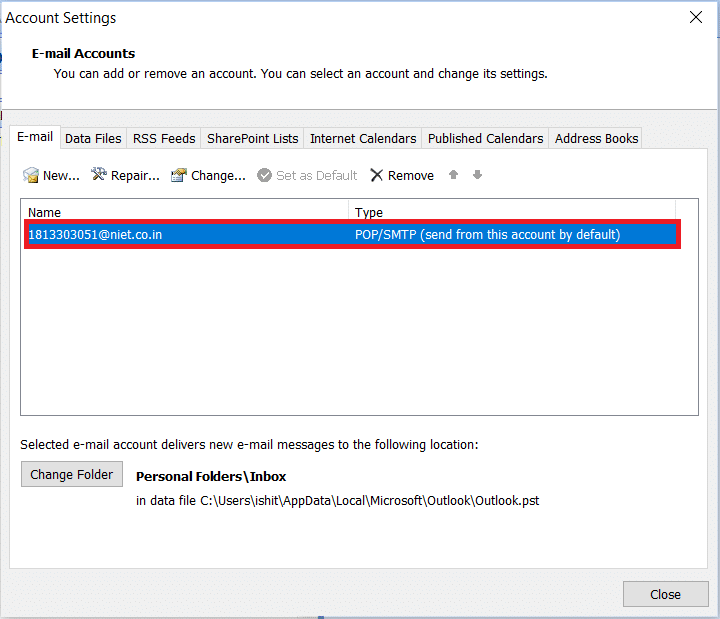This screenshot has width=720, height=619.
Task: Click the Name column header
Action: pos(45,212)
